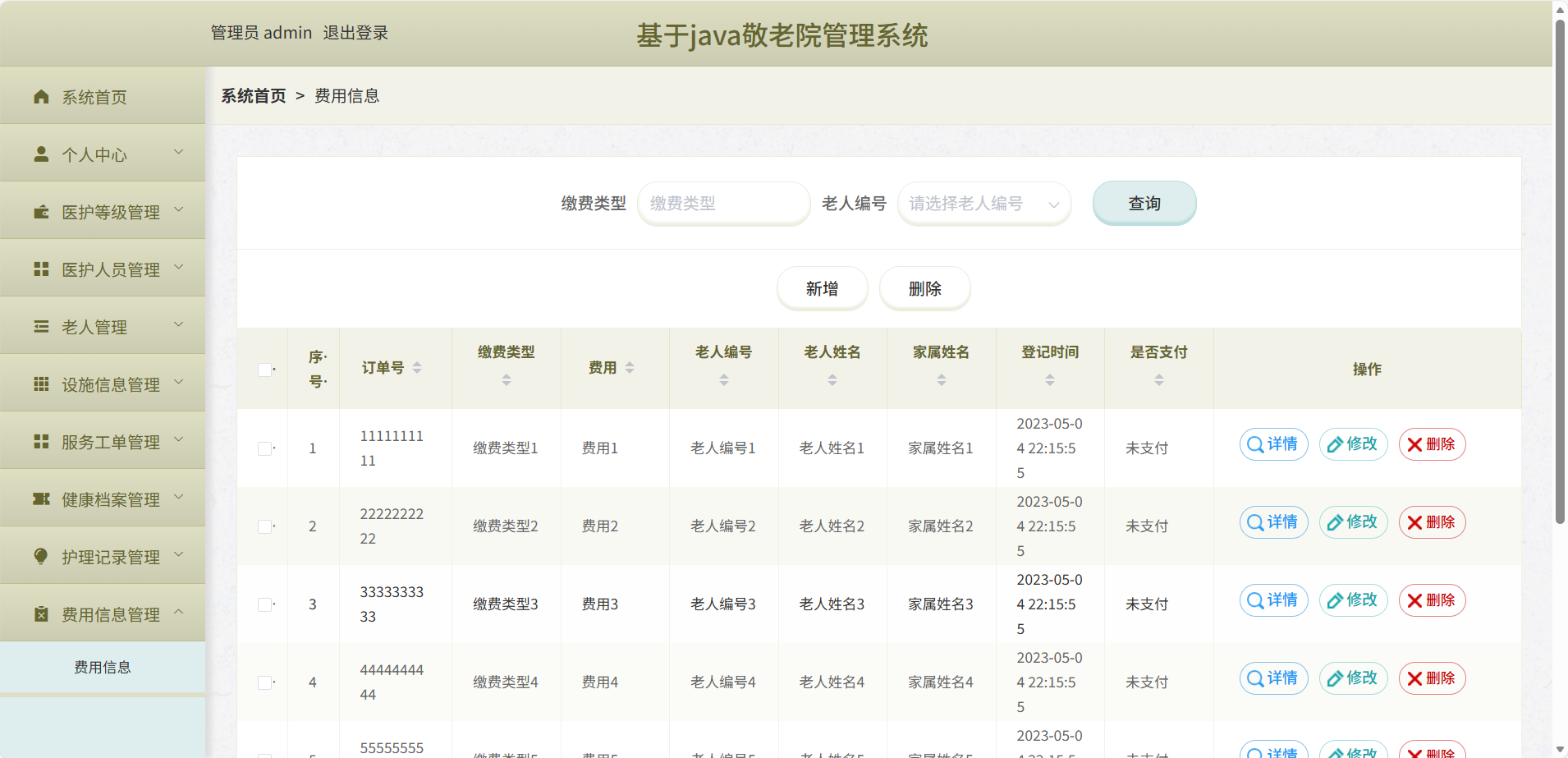1568x758 pixels.
Task: Click the list icon beside 老人管理
Action: tap(41, 327)
